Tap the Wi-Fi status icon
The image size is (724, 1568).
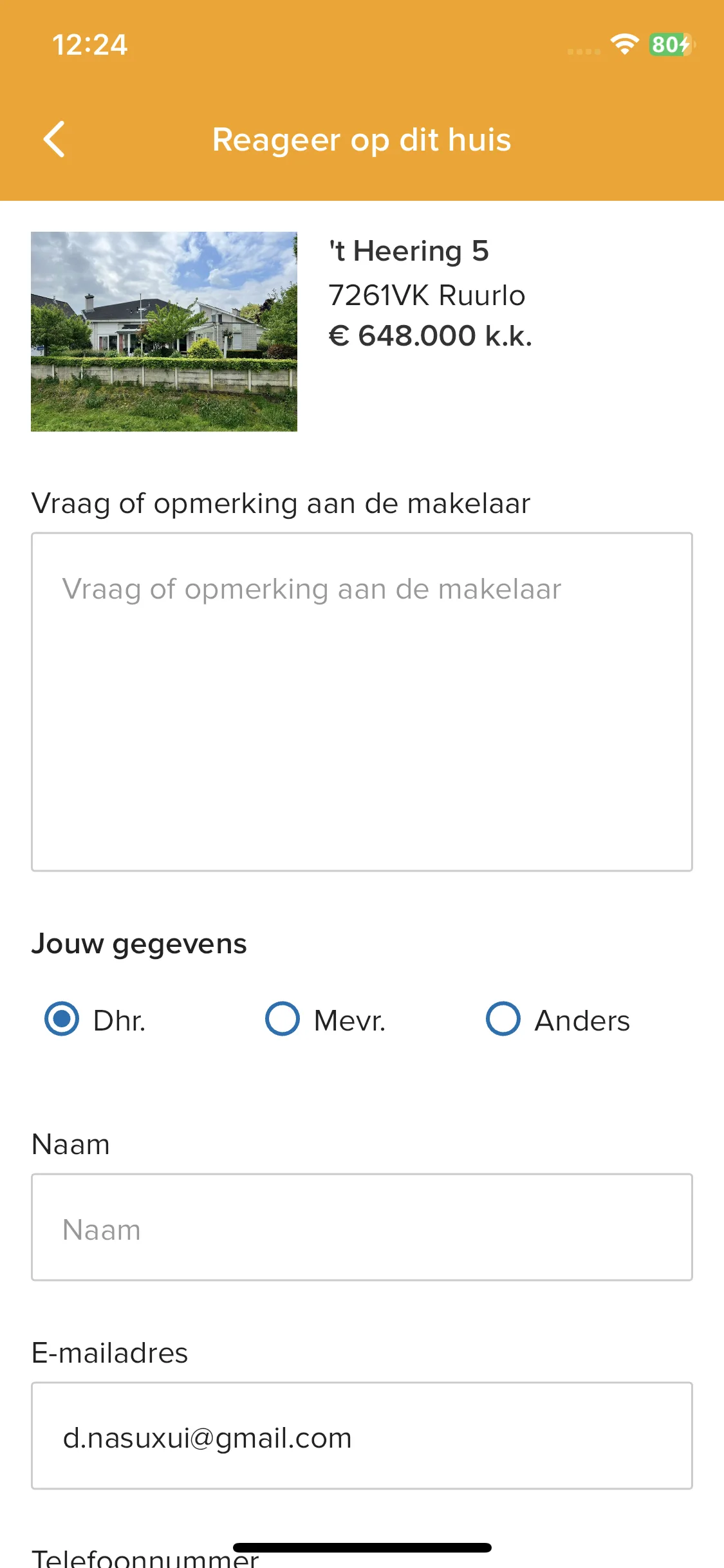click(x=624, y=44)
